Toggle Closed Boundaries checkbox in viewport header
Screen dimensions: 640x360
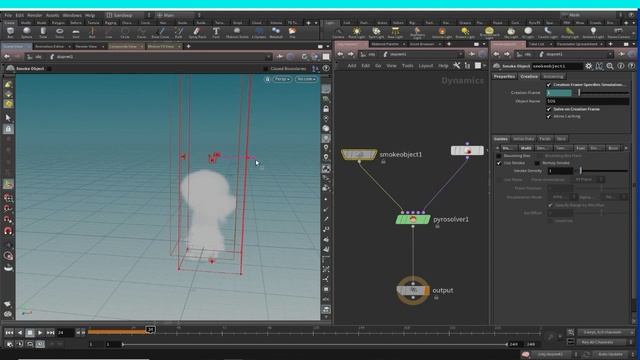pos(266,69)
